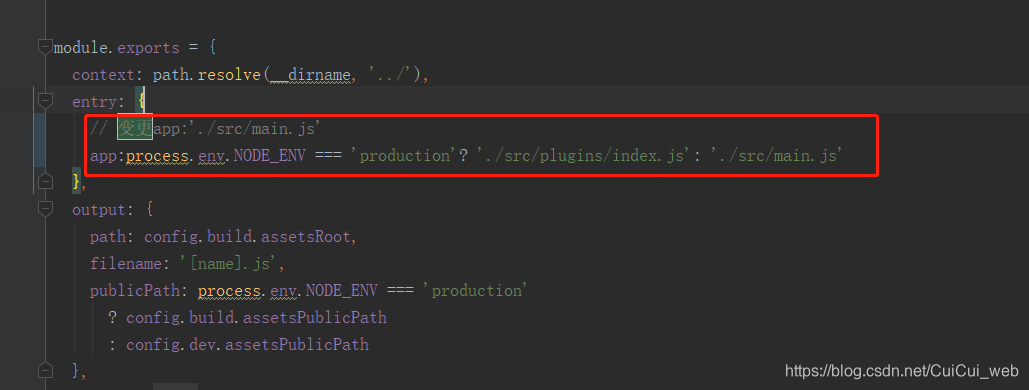Click process.env.NODE_ENV on the publicPath line
The width and height of the screenshot is (1029, 390).
click(287, 291)
